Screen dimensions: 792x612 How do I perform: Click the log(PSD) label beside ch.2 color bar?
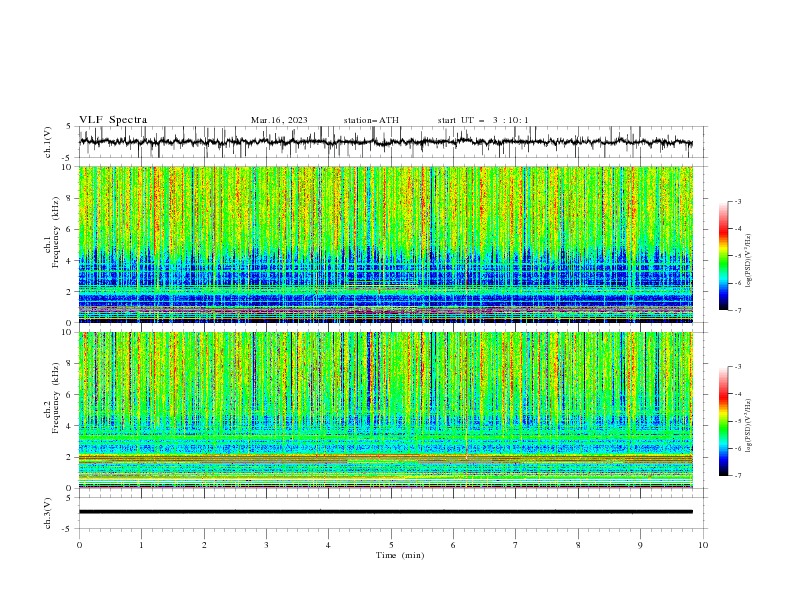click(x=748, y=425)
